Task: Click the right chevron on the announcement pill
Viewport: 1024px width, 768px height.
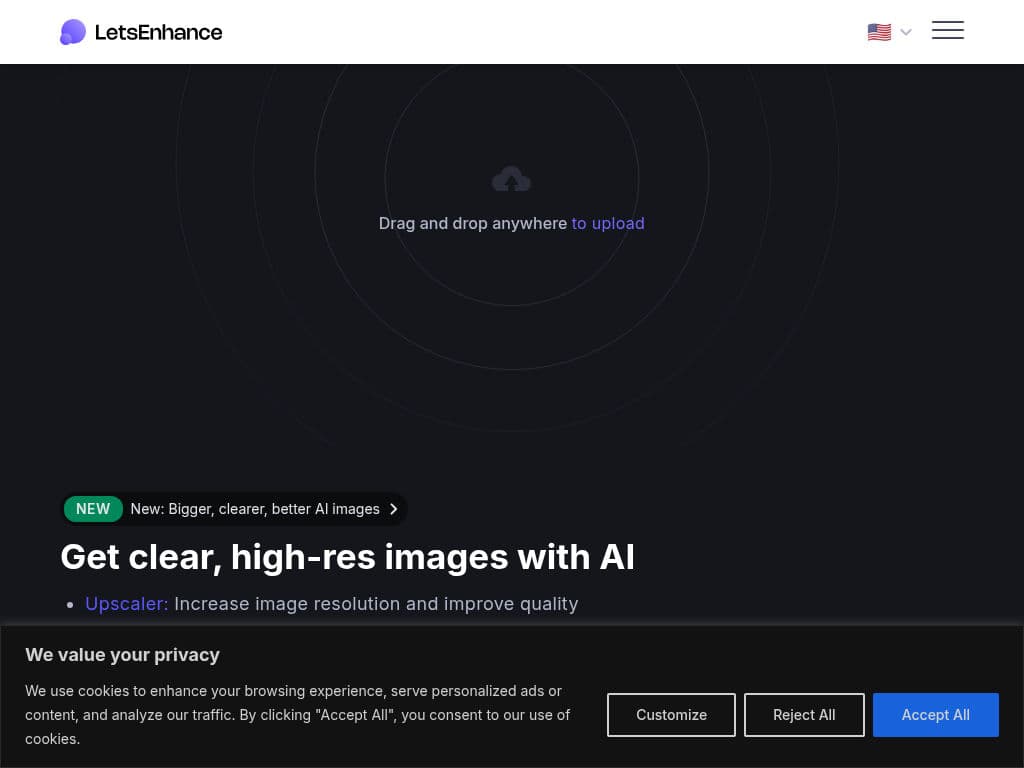Action: (394, 509)
